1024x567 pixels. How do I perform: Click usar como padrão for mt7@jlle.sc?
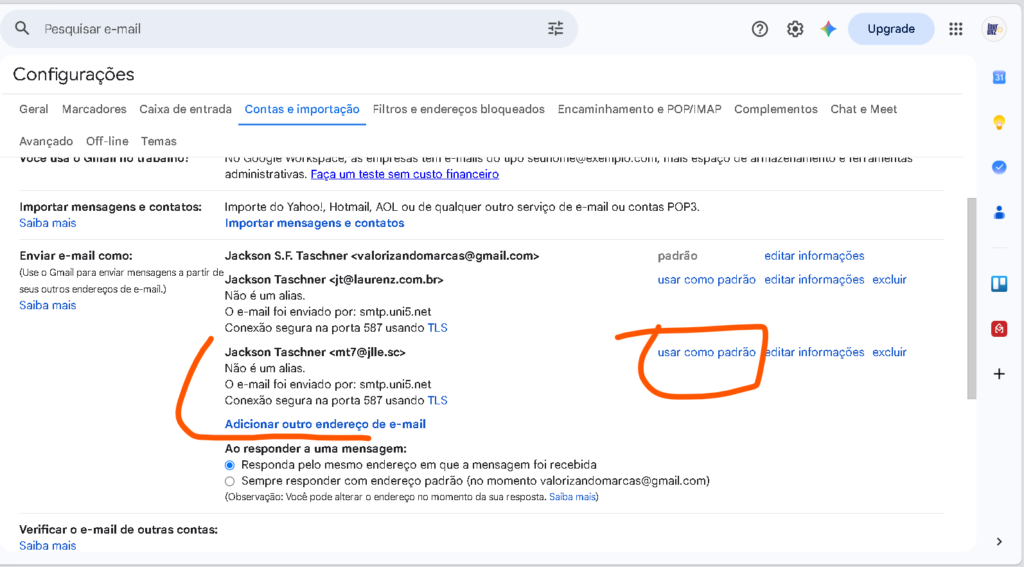click(706, 352)
